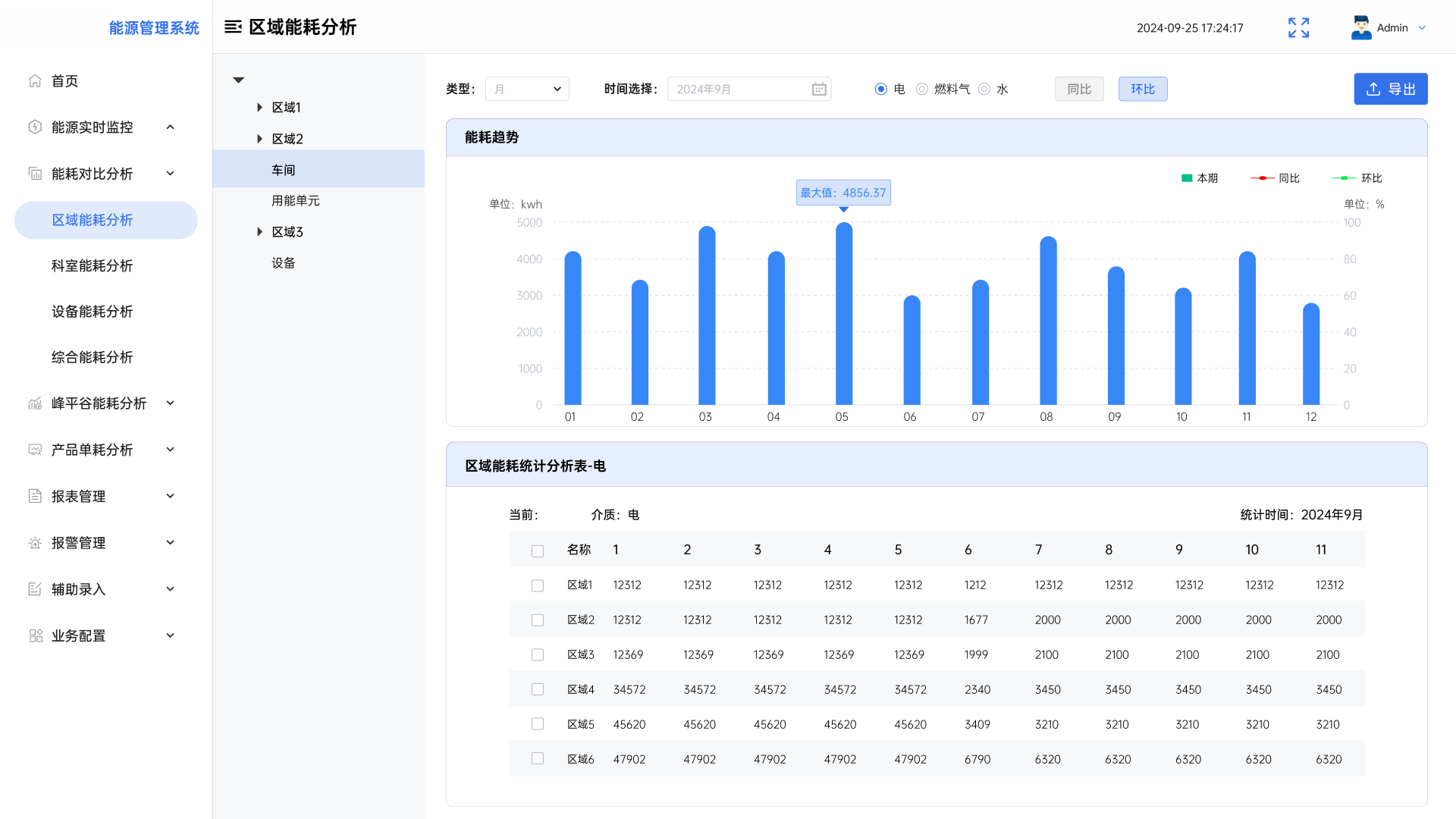
Task: Click the home icon beside 首页
Action: click(35, 81)
